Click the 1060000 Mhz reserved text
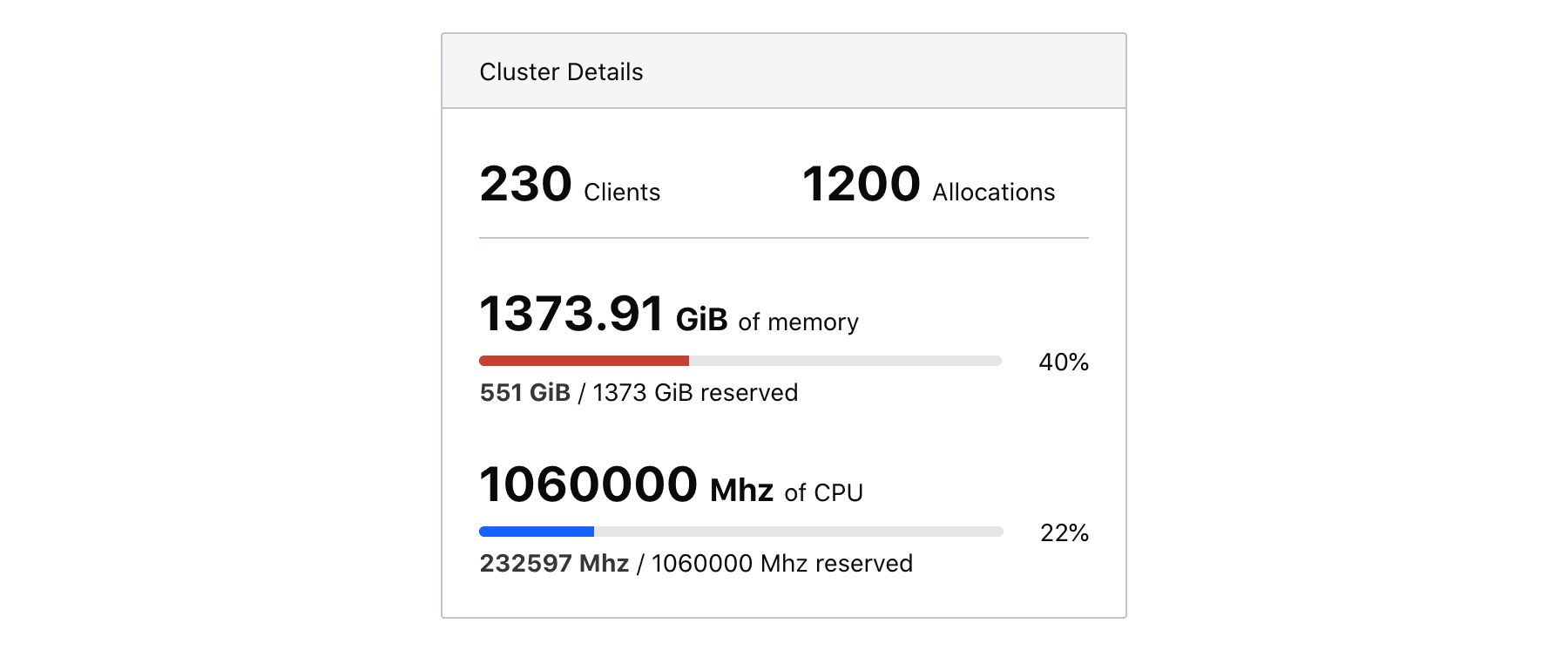 (x=781, y=563)
